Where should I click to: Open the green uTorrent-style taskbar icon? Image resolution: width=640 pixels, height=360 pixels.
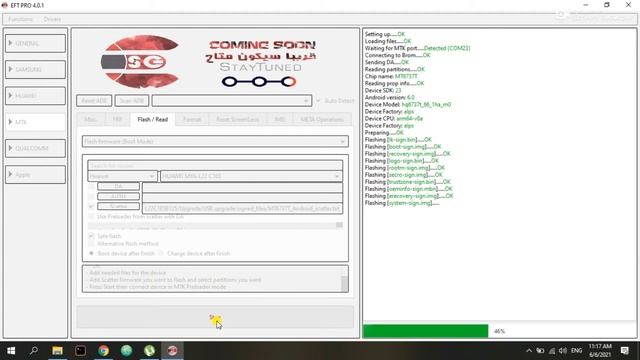[x=149, y=350]
